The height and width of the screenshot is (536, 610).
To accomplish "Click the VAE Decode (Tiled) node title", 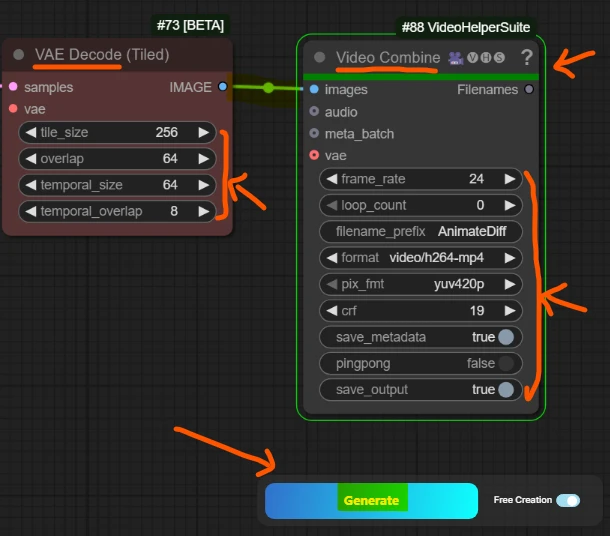I will coord(102,54).
